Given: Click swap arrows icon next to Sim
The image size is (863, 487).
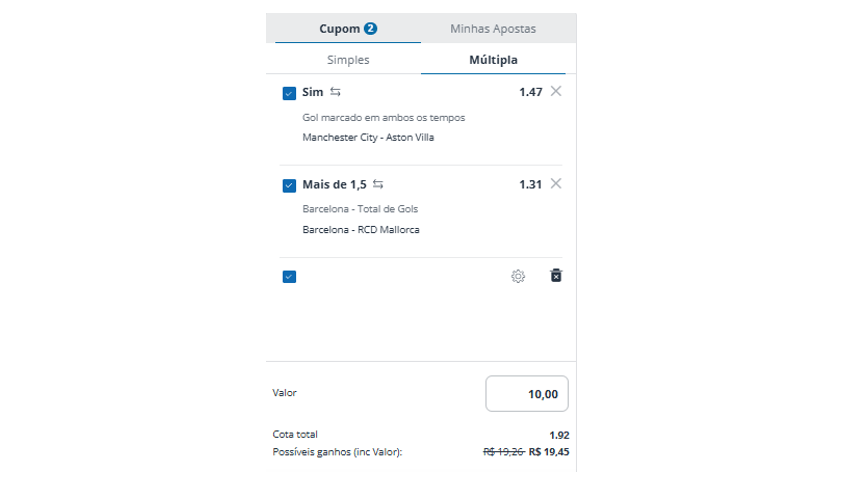Looking at the screenshot, I should point(336,92).
